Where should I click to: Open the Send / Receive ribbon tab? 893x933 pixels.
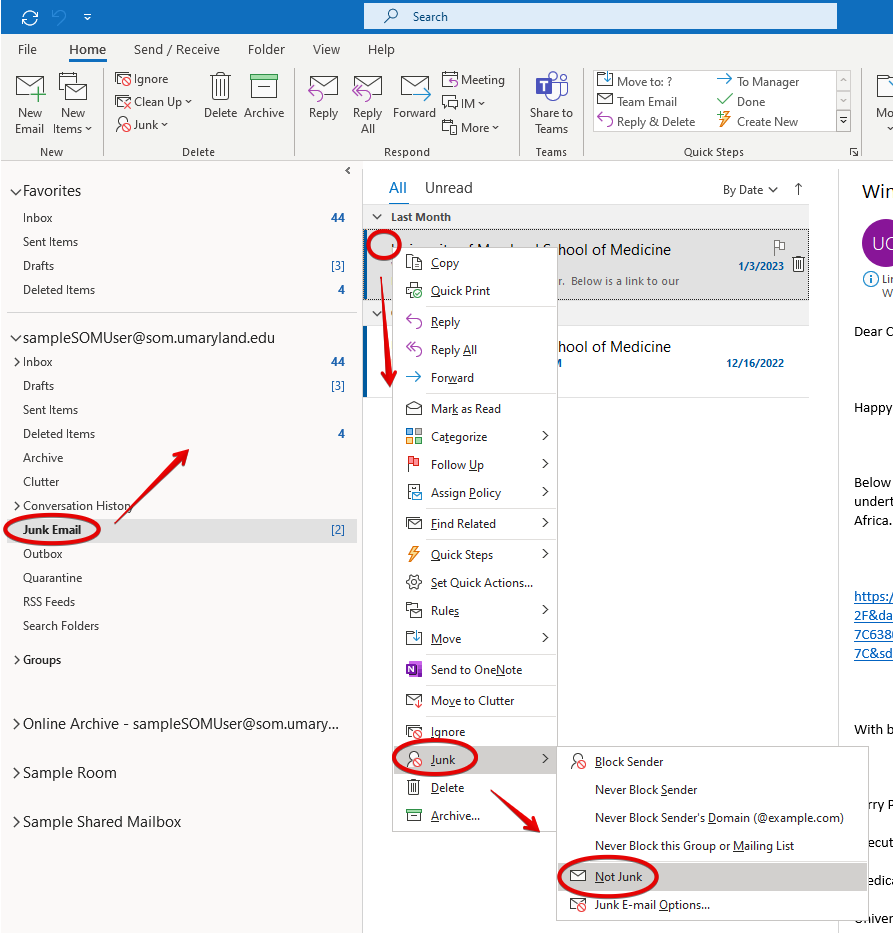pyautogui.click(x=176, y=49)
